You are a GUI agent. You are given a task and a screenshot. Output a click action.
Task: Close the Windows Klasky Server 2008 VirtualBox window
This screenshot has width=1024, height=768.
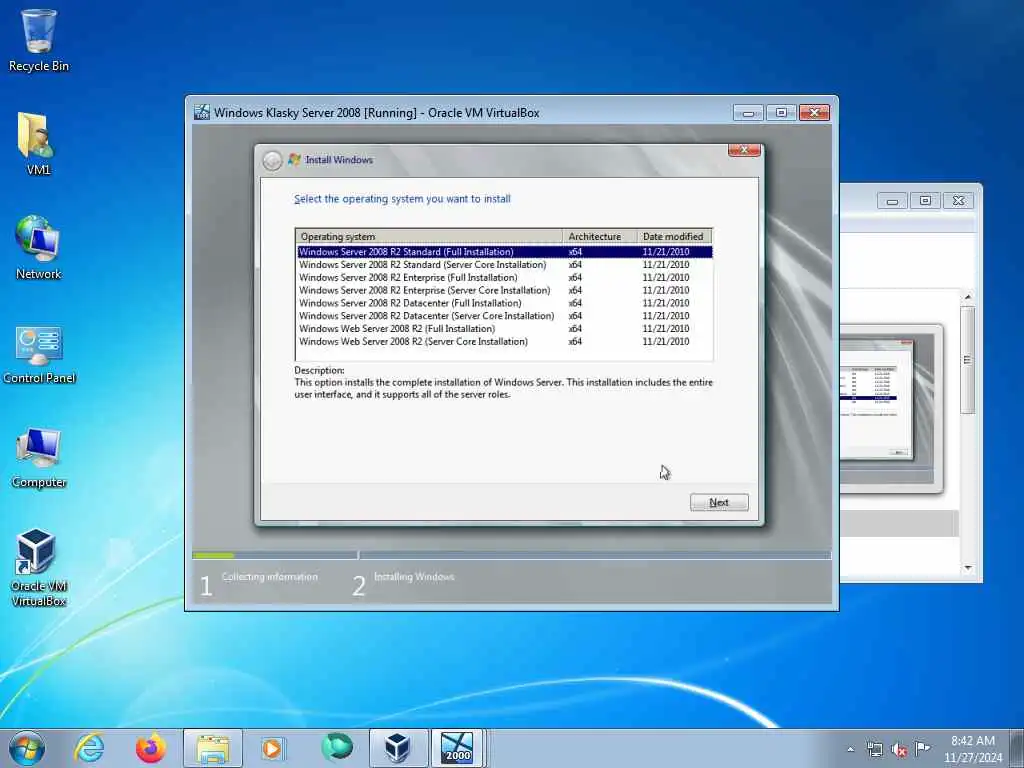(x=814, y=113)
